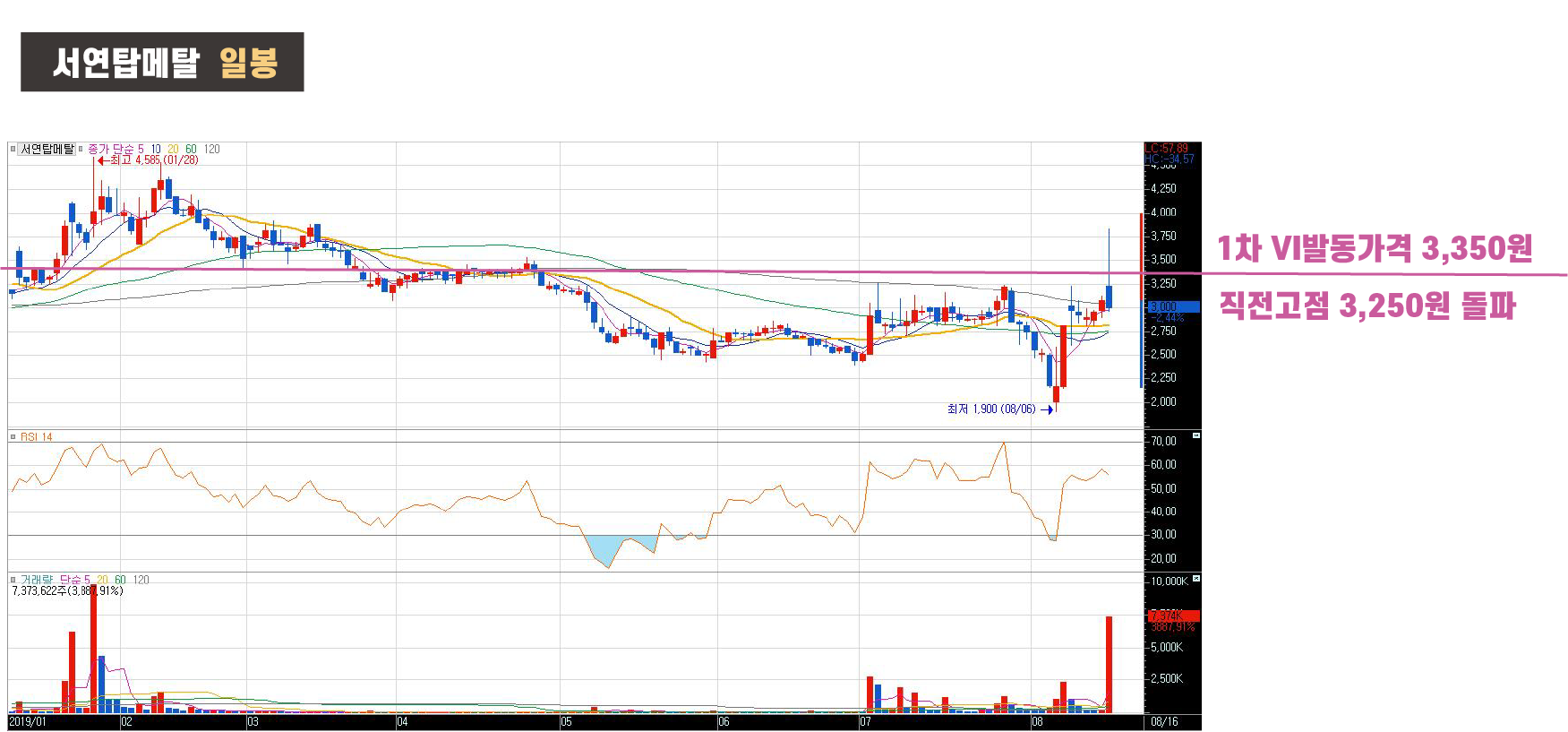
Task: Click the 70.00 RSI axis label
Action: pos(1163,442)
